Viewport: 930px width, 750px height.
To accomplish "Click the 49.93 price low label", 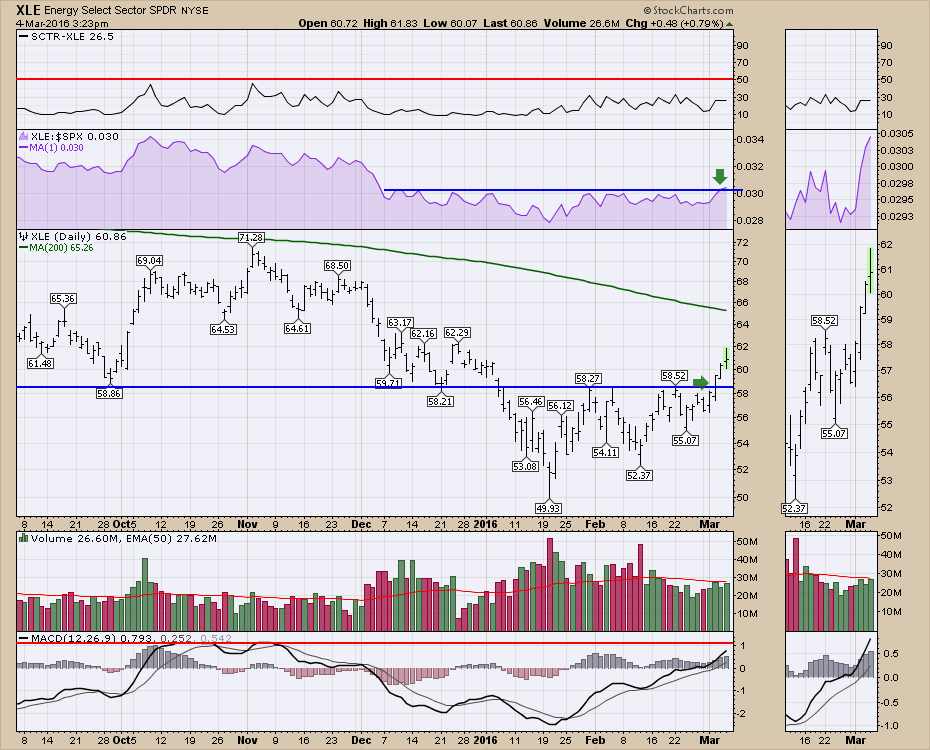I will 549,508.
